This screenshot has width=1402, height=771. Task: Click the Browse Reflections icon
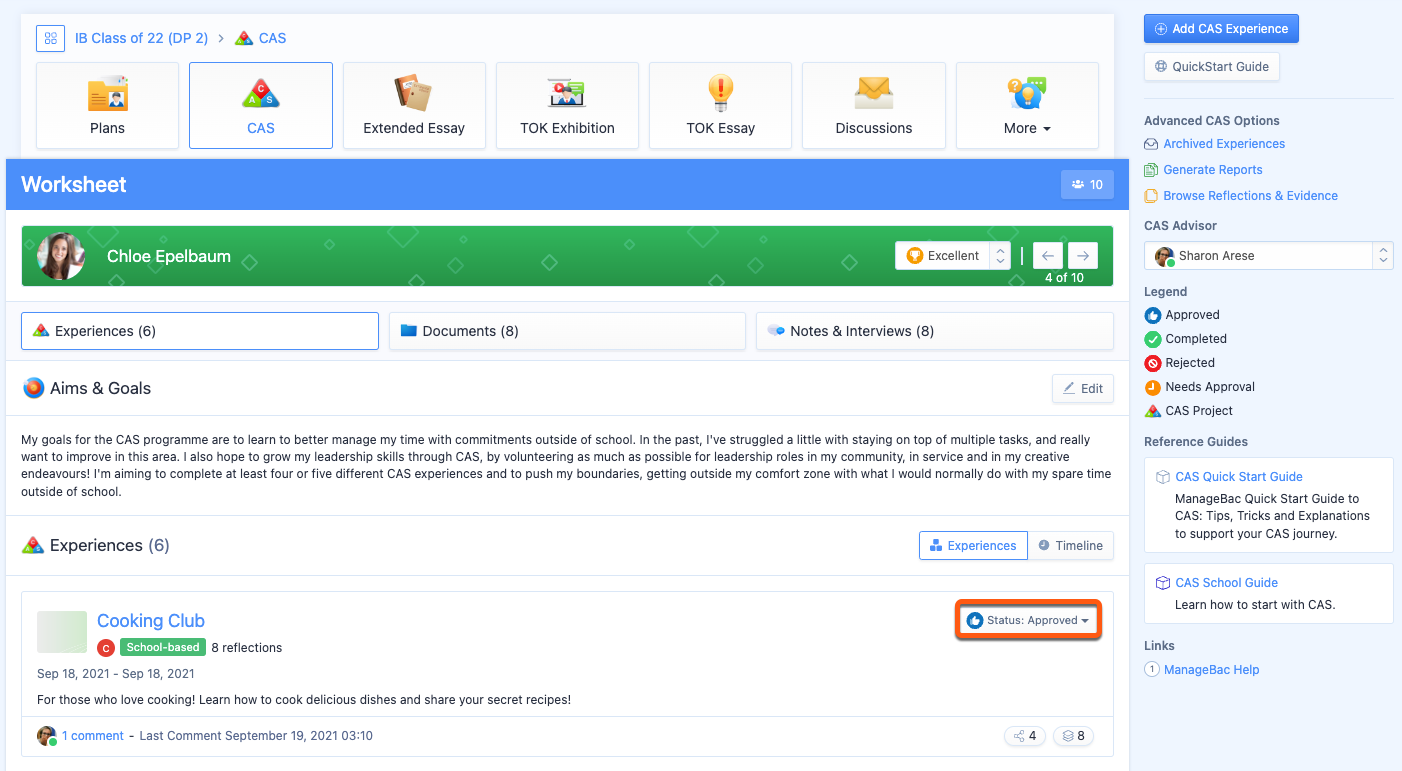(x=1151, y=196)
